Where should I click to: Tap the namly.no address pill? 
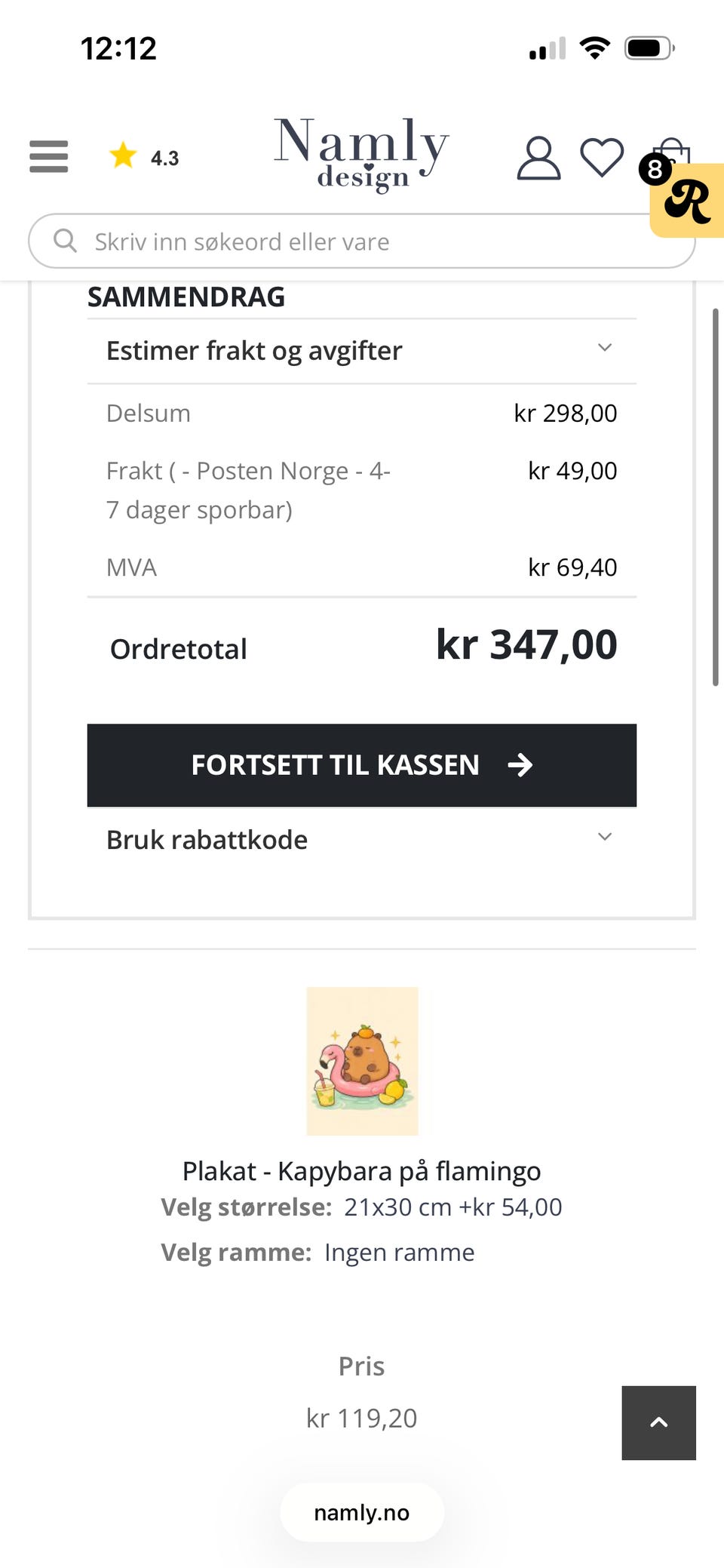pyautogui.click(x=362, y=1512)
